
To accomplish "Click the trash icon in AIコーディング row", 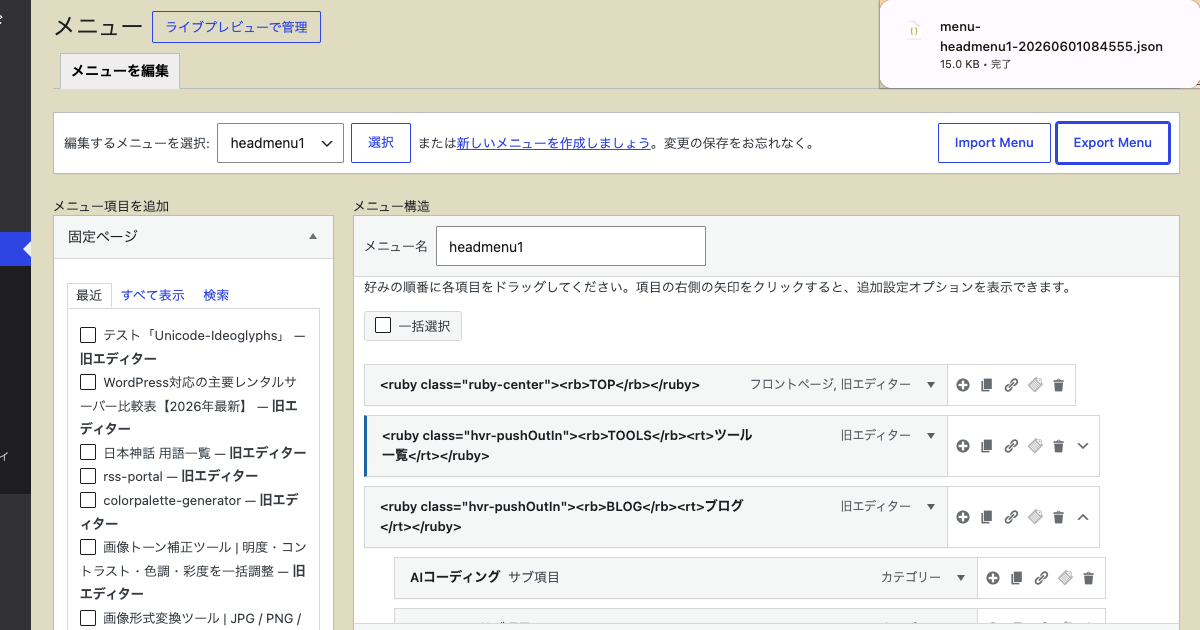I will [x=1089, y=578].
